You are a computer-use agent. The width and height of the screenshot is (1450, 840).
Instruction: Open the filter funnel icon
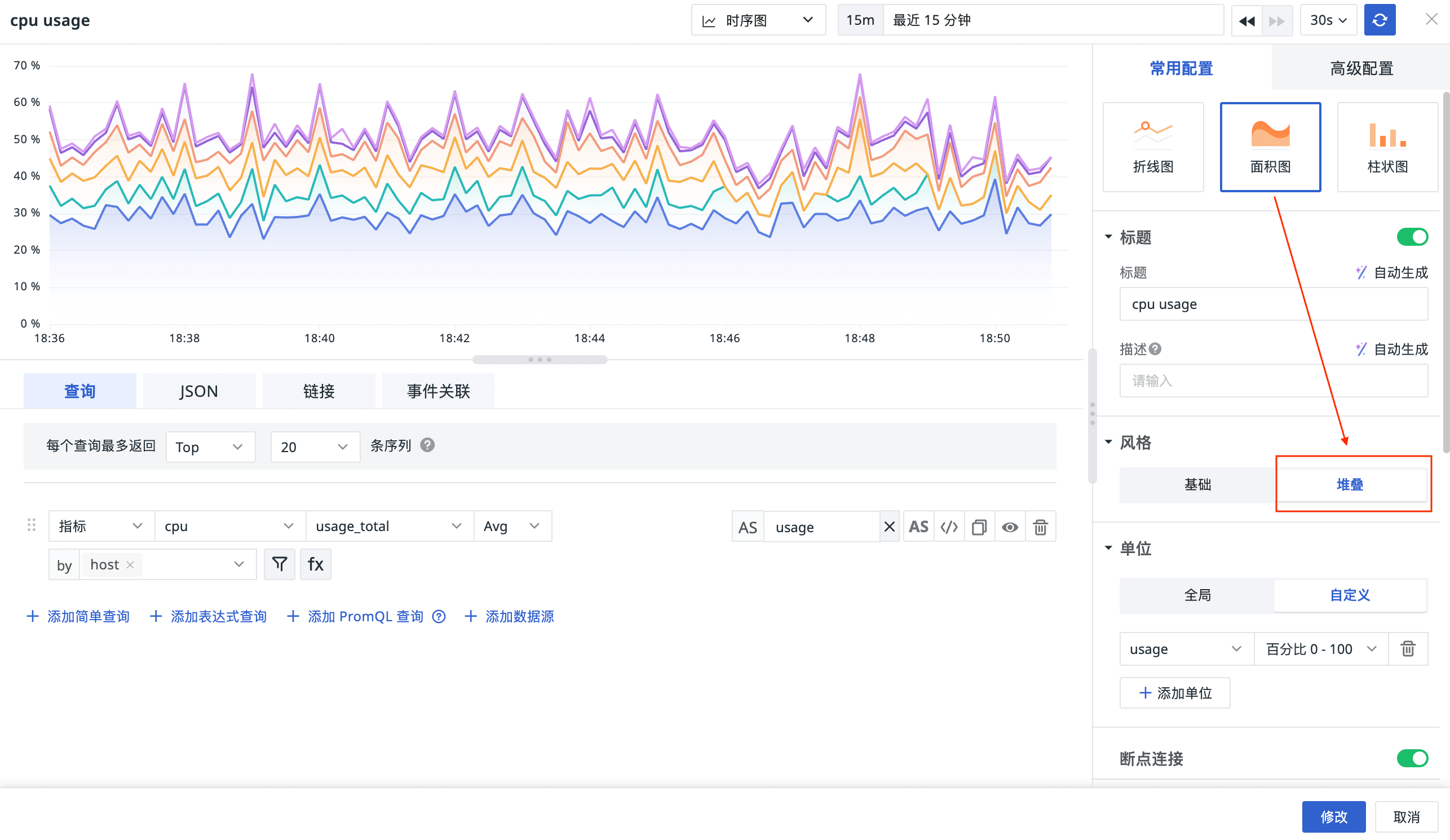(x=279, y=564)
